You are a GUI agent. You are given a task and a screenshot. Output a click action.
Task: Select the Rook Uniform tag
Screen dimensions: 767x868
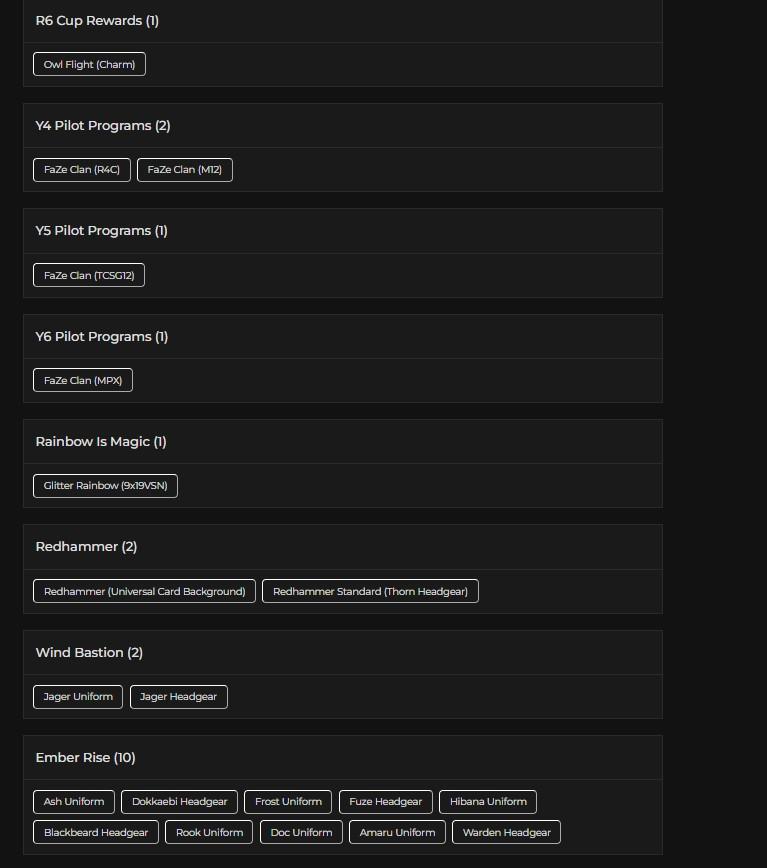210,833
